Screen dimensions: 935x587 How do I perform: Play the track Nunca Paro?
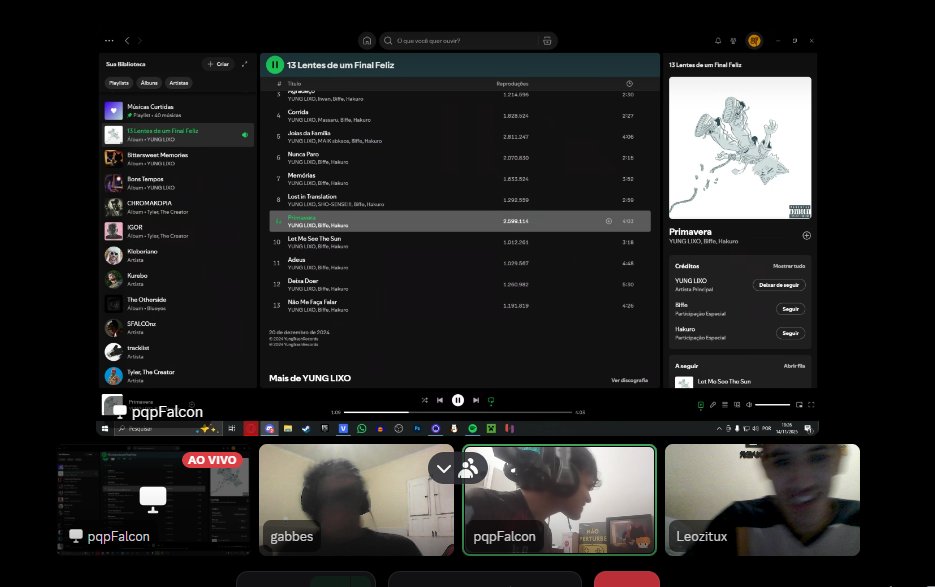point(460,158)
